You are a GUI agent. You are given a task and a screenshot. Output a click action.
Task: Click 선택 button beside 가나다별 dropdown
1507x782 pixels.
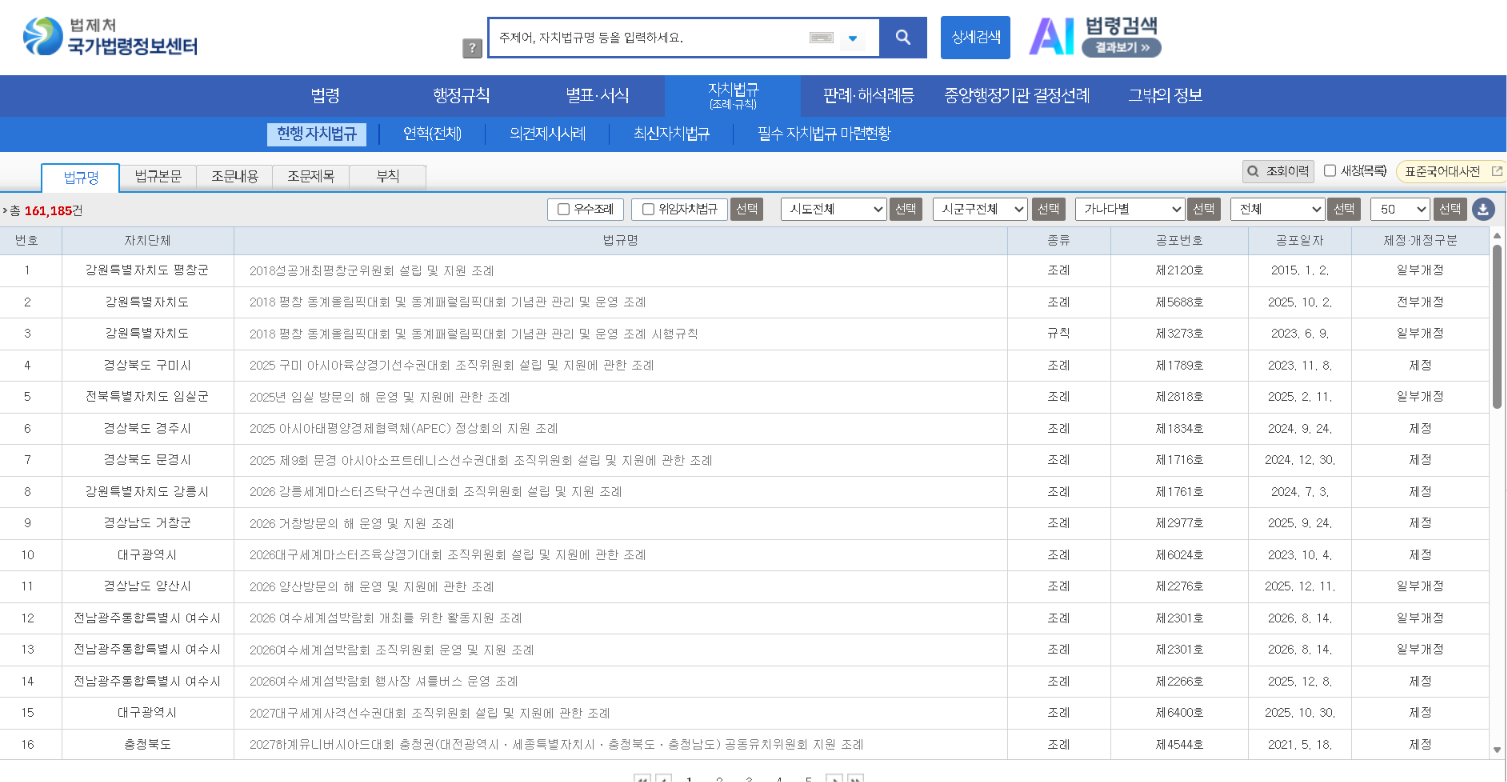tap(1204, 209)
